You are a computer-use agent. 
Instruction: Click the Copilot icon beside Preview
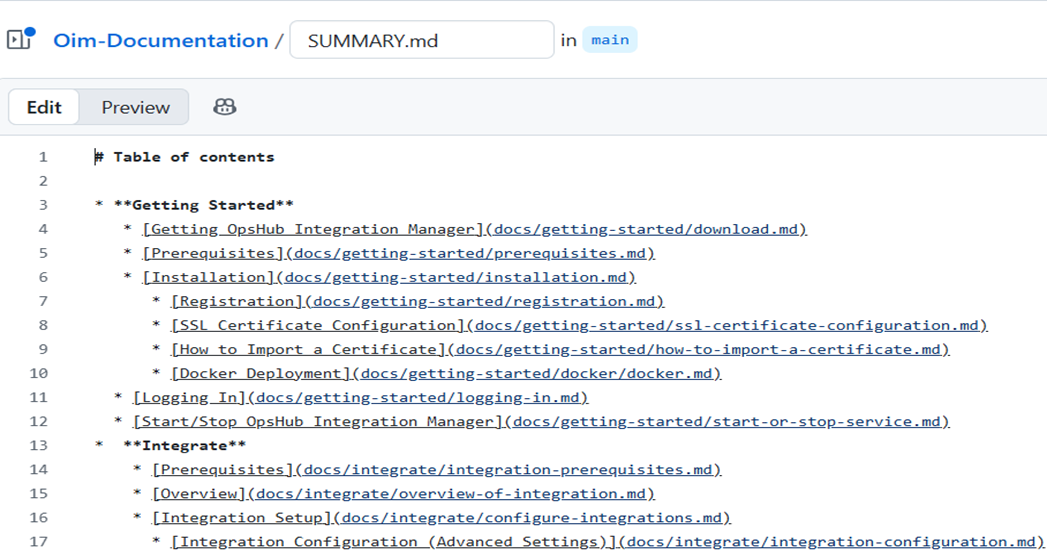[225, 107]
